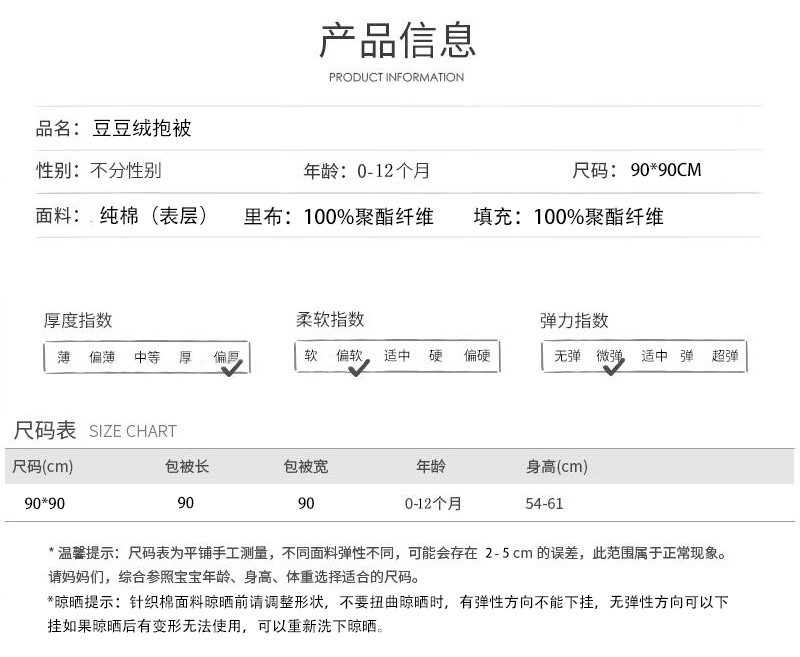Click the line starting 请妈妈们
The image size is (800, 657).
235,577
